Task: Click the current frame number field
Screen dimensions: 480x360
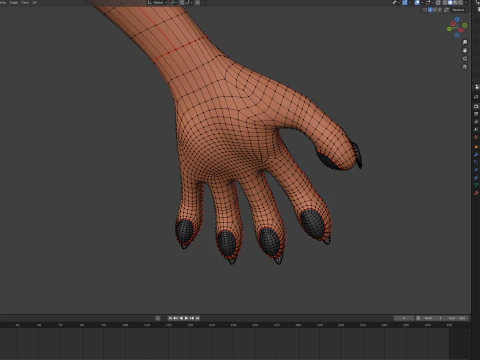Action: (x=404, y=318)
